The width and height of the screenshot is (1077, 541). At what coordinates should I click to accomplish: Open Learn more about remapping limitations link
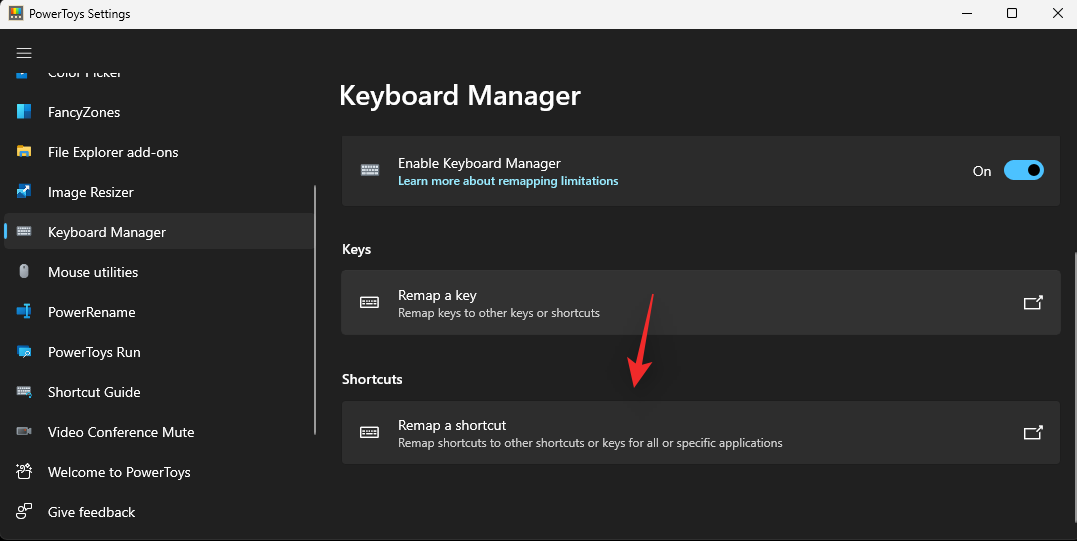pyautogui.click(x=508, y=181)
